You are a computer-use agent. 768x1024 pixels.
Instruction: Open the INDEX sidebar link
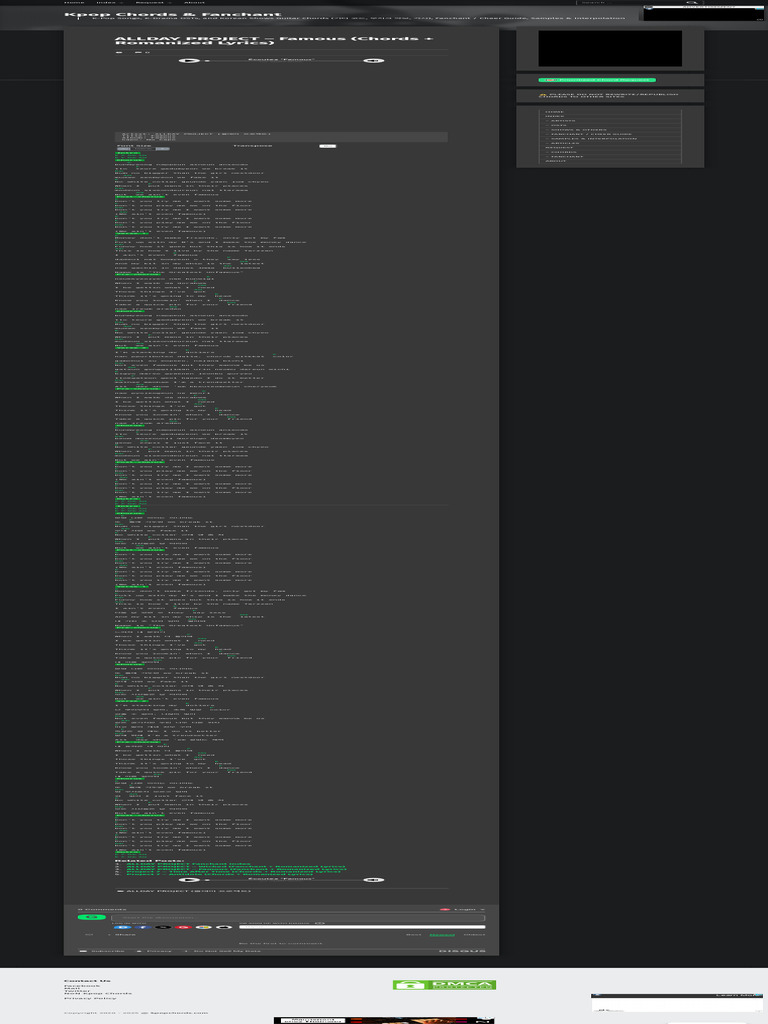click(555, 116)
